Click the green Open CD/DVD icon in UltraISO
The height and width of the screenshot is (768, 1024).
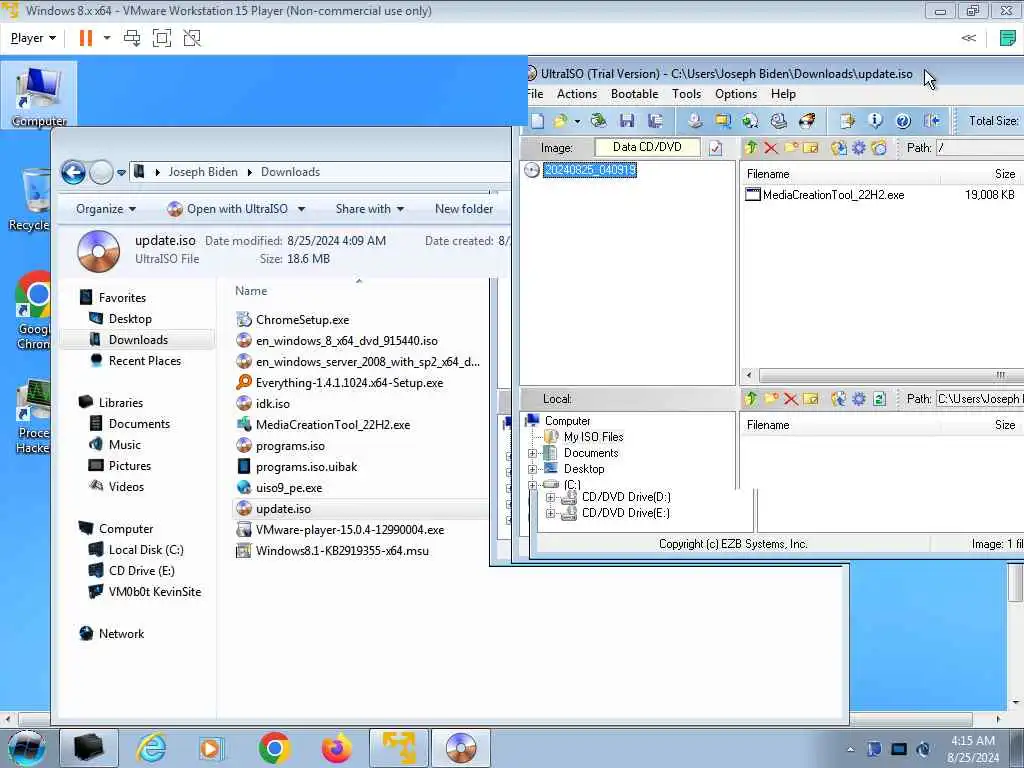coord(598,121)
